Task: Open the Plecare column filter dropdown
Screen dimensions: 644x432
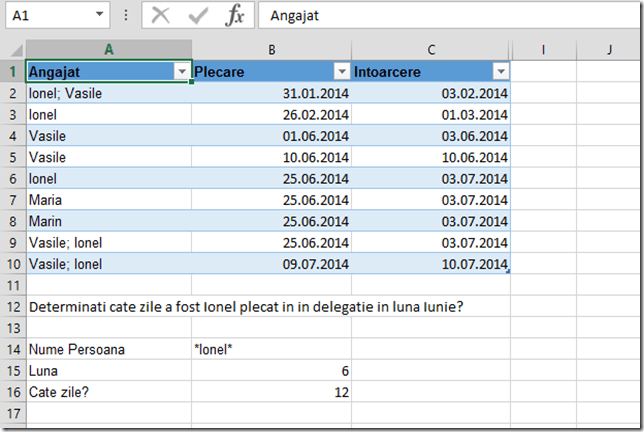Action: point(341,72)
